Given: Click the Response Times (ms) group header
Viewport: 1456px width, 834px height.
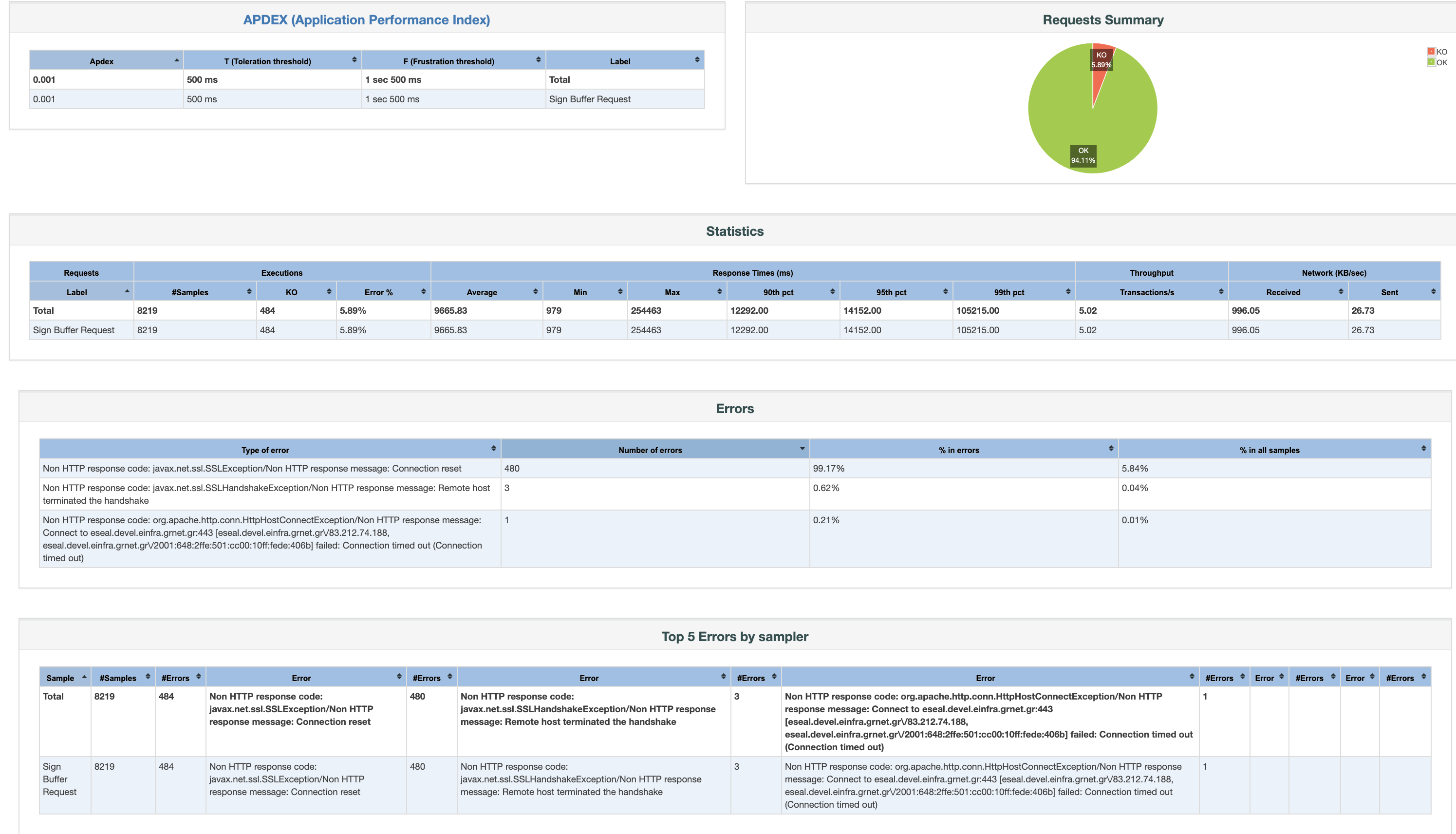Looking at the screenshot, I should [752, 273].
